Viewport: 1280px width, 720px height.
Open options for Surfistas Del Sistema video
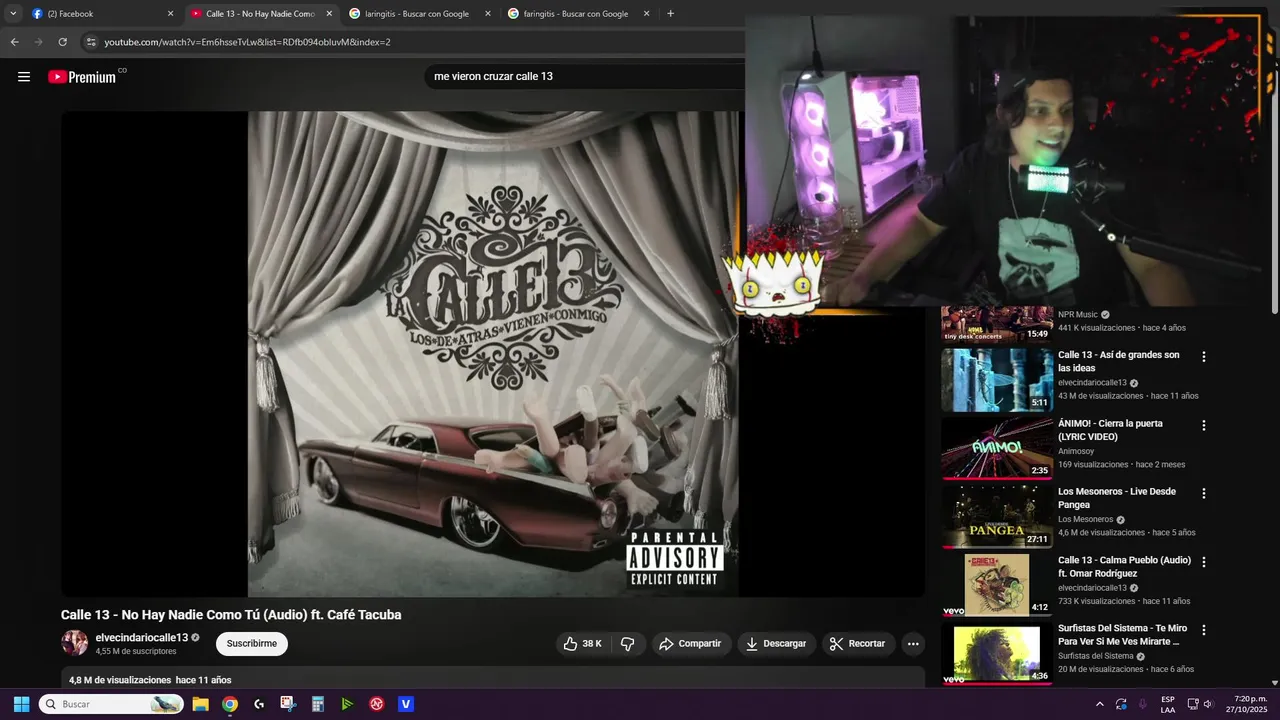click(x=1204, y=630)
